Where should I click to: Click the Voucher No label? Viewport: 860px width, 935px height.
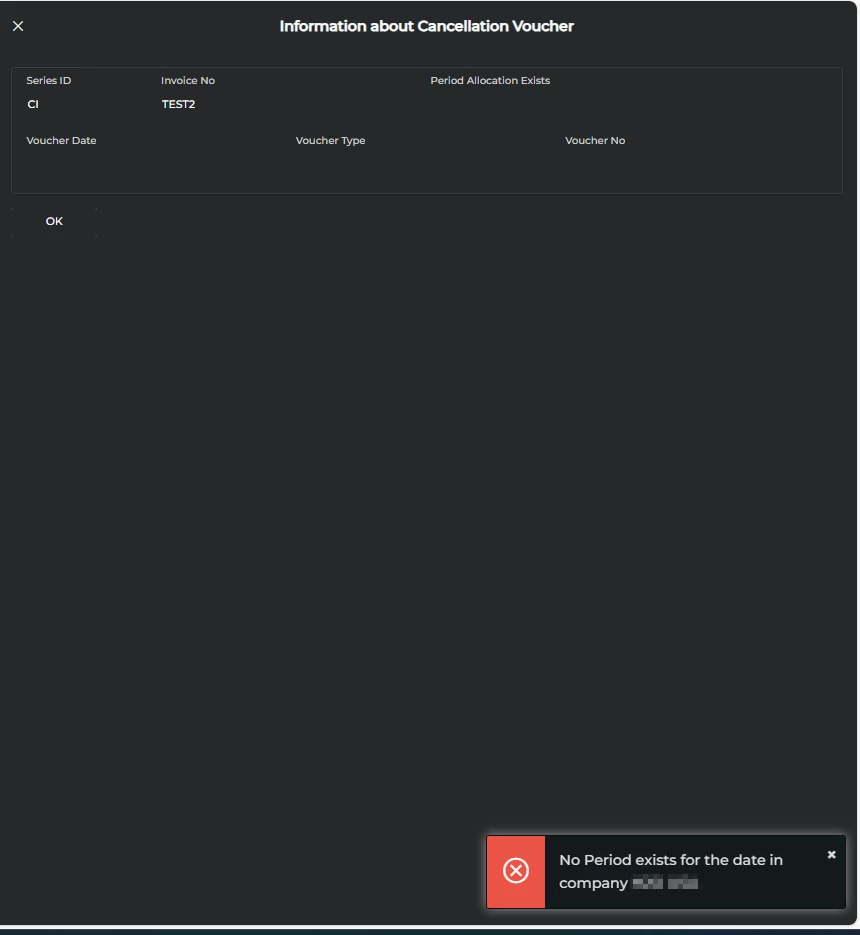[594, 140]
